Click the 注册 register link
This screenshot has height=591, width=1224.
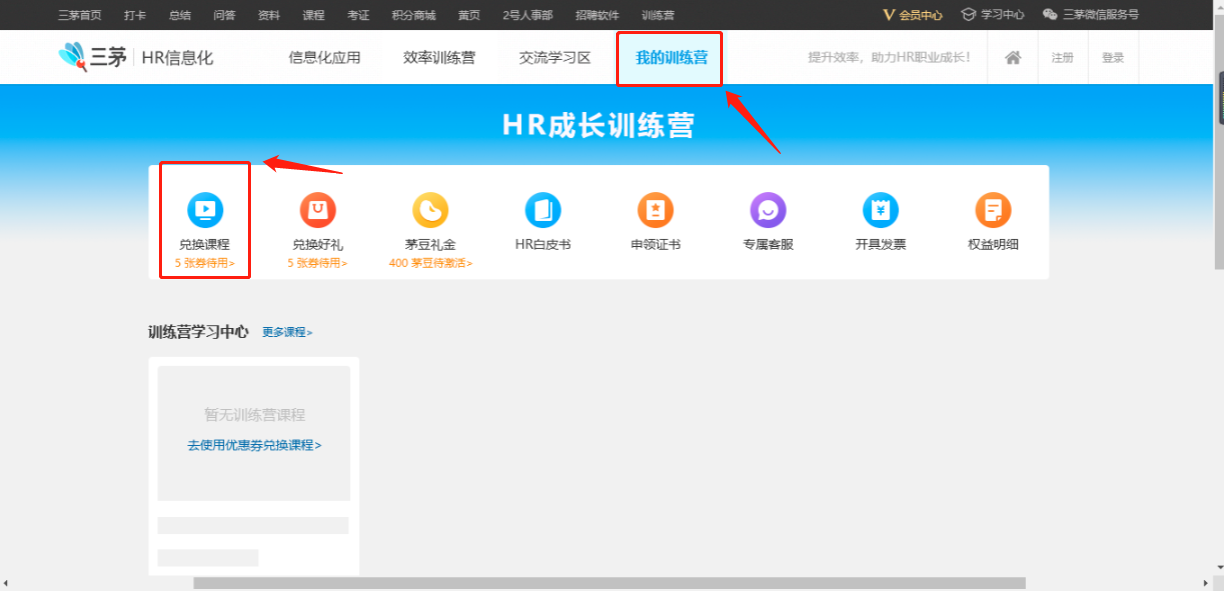[1062, 58]
